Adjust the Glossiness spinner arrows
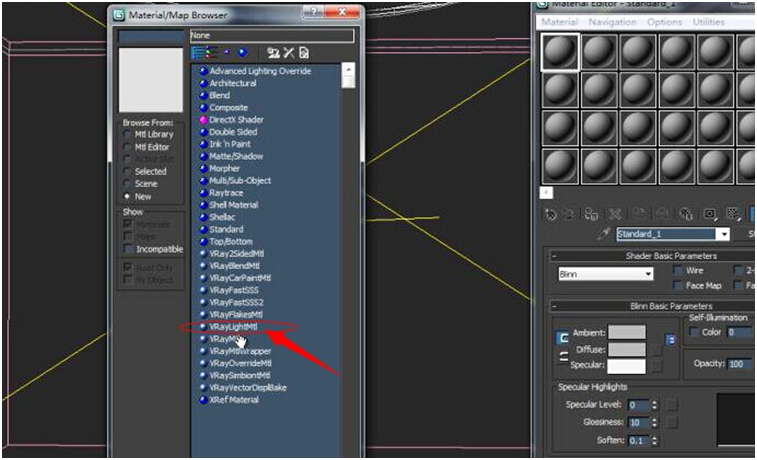This screenshot has width=757, height=460. (x=654, y=423)
